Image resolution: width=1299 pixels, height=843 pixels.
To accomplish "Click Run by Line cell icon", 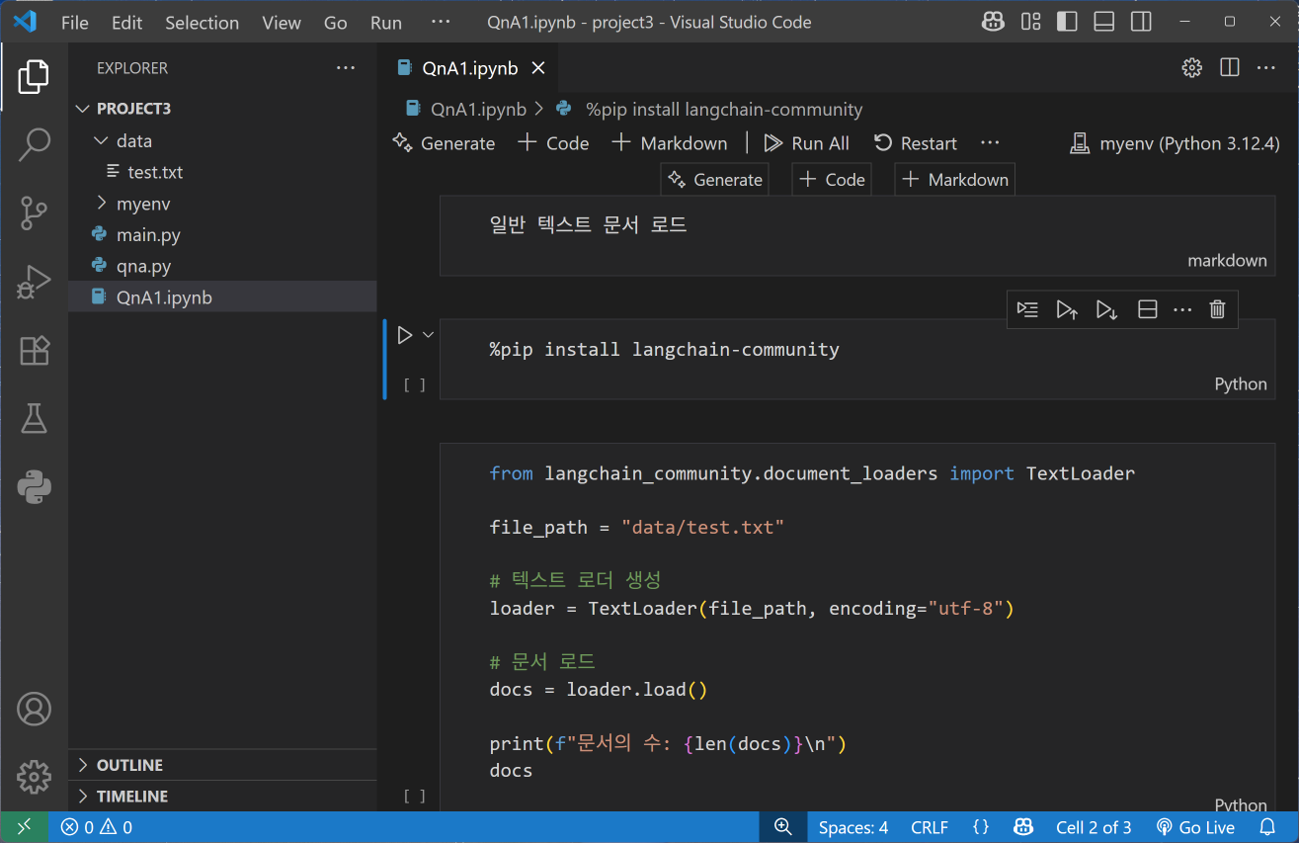I will coord(1028,309).
